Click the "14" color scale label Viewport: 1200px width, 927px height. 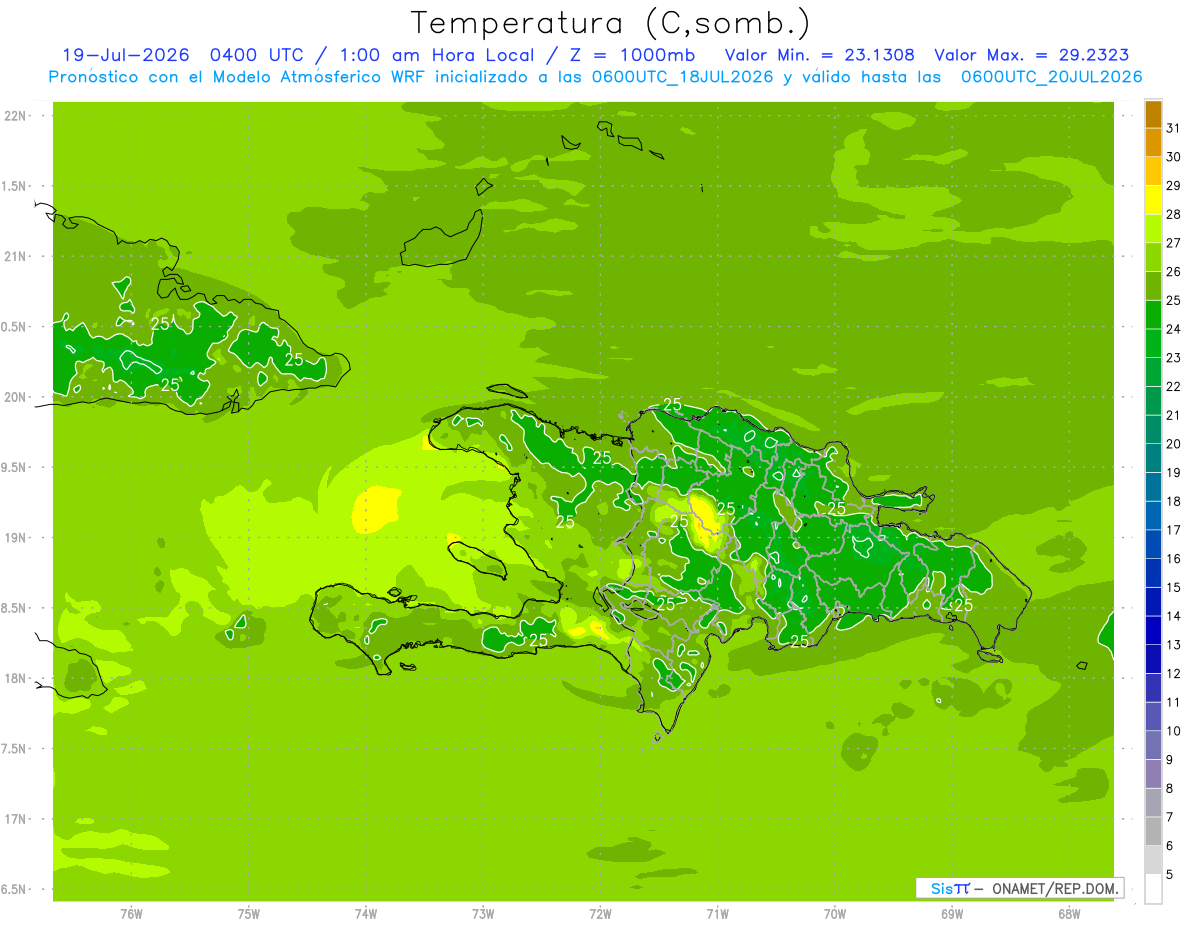1173,616
